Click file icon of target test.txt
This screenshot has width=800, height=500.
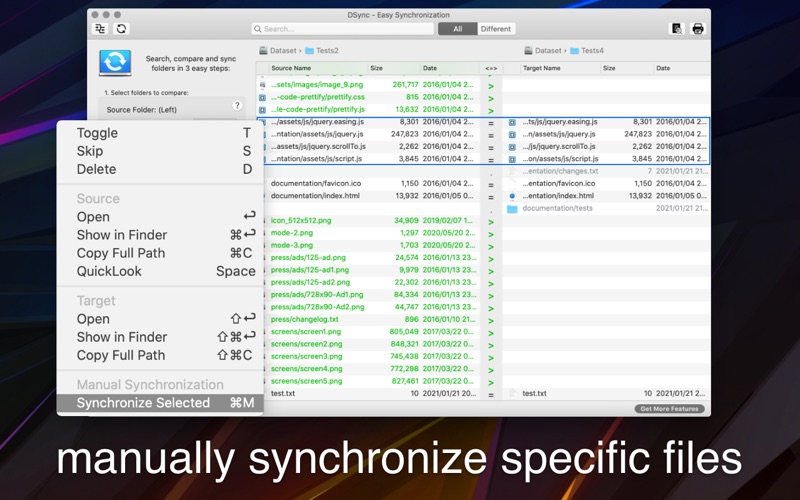point(512,393)
